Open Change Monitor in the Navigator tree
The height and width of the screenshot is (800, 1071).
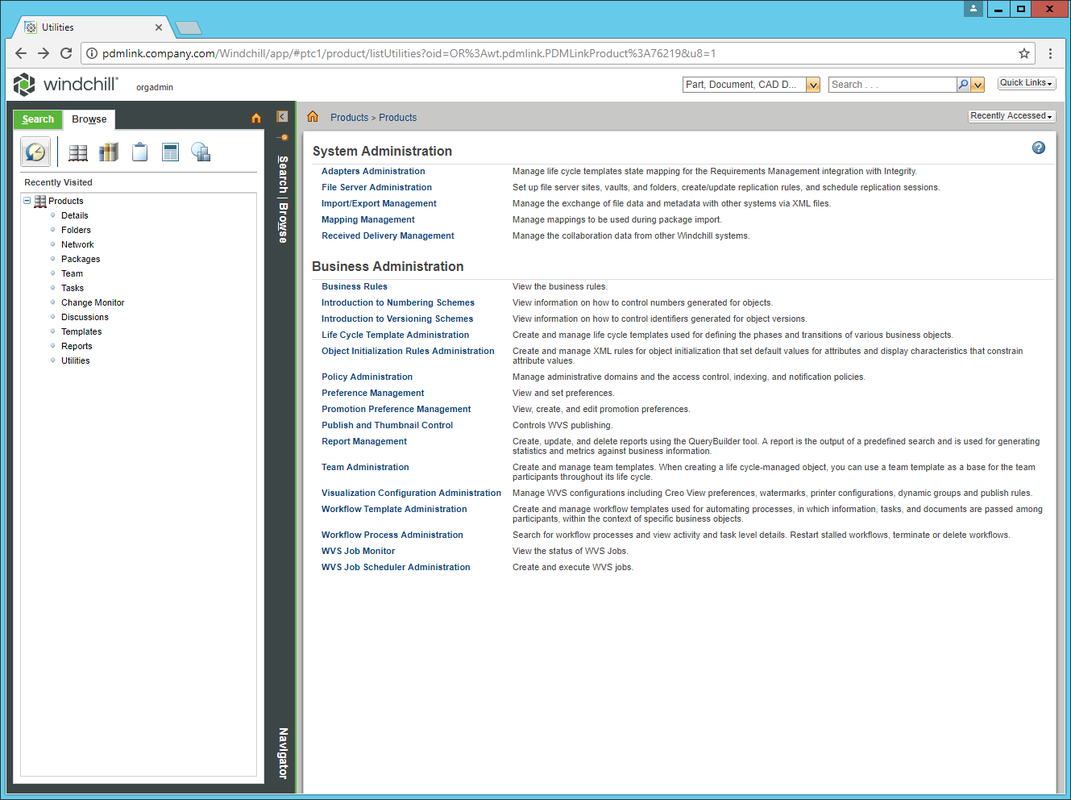pos(93,303)
